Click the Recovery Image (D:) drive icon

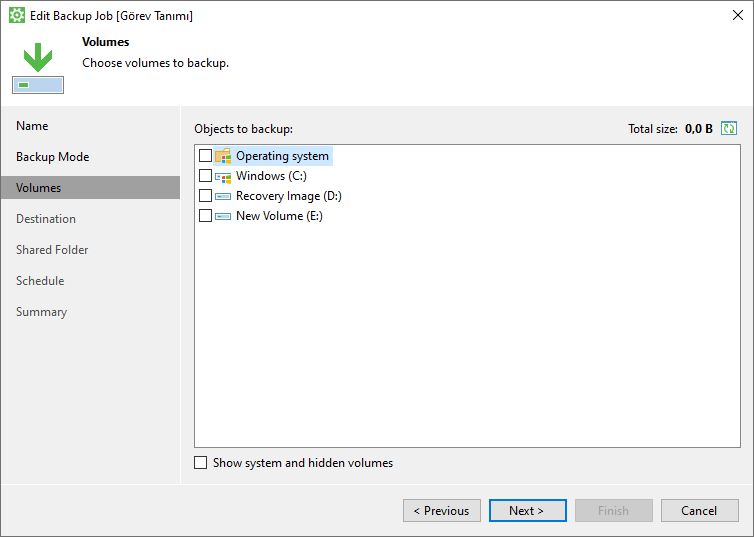pos(223,196)
